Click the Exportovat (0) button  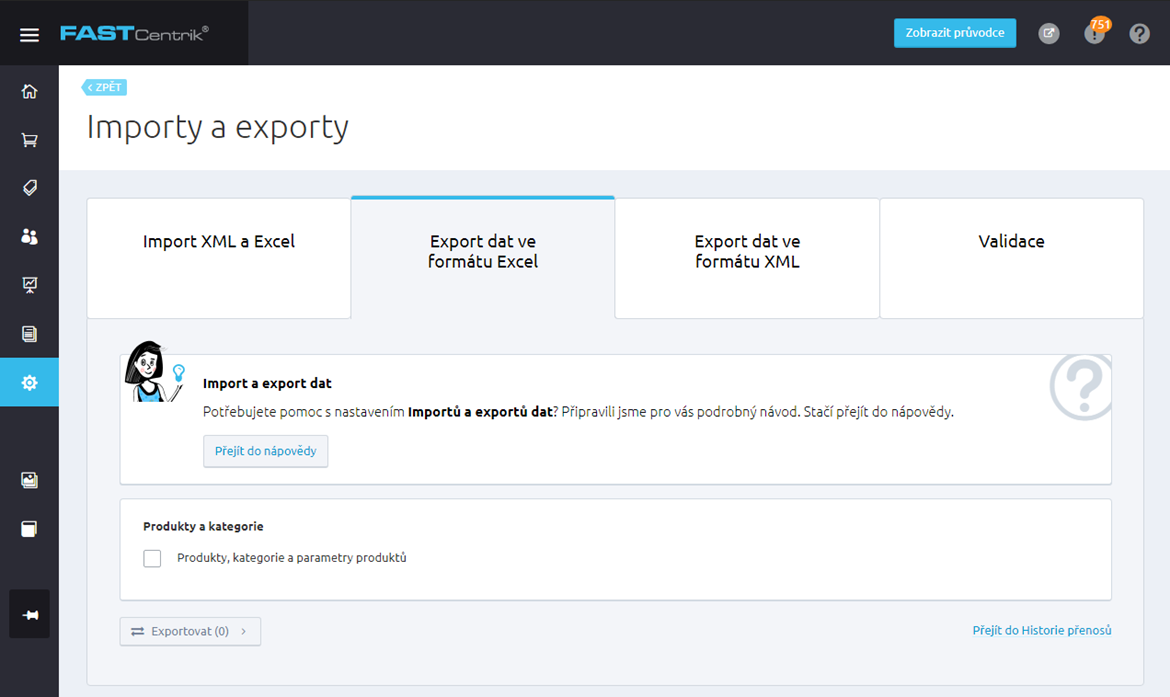190,631
